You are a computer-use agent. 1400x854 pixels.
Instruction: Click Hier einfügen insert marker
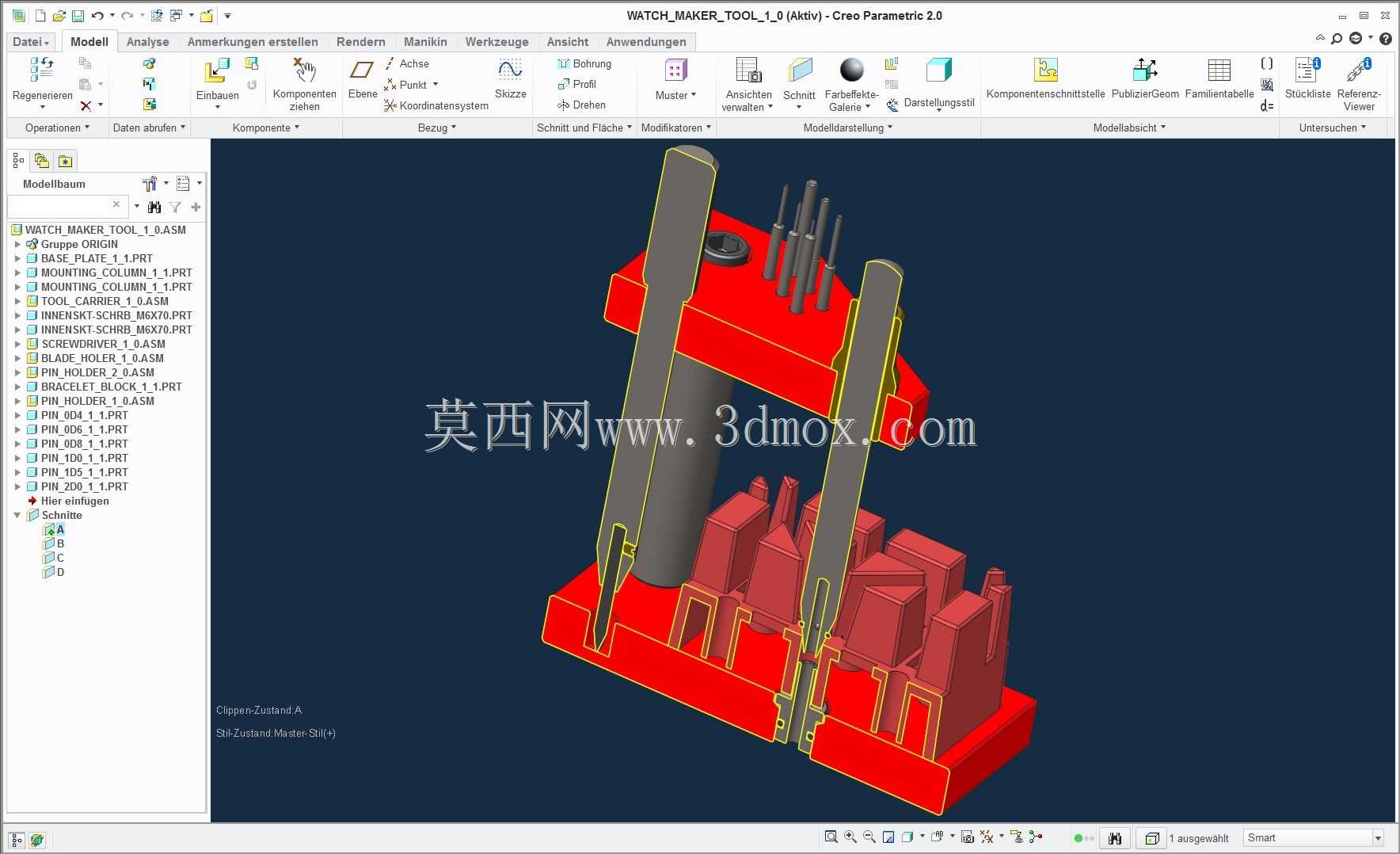tap(75, 501)
